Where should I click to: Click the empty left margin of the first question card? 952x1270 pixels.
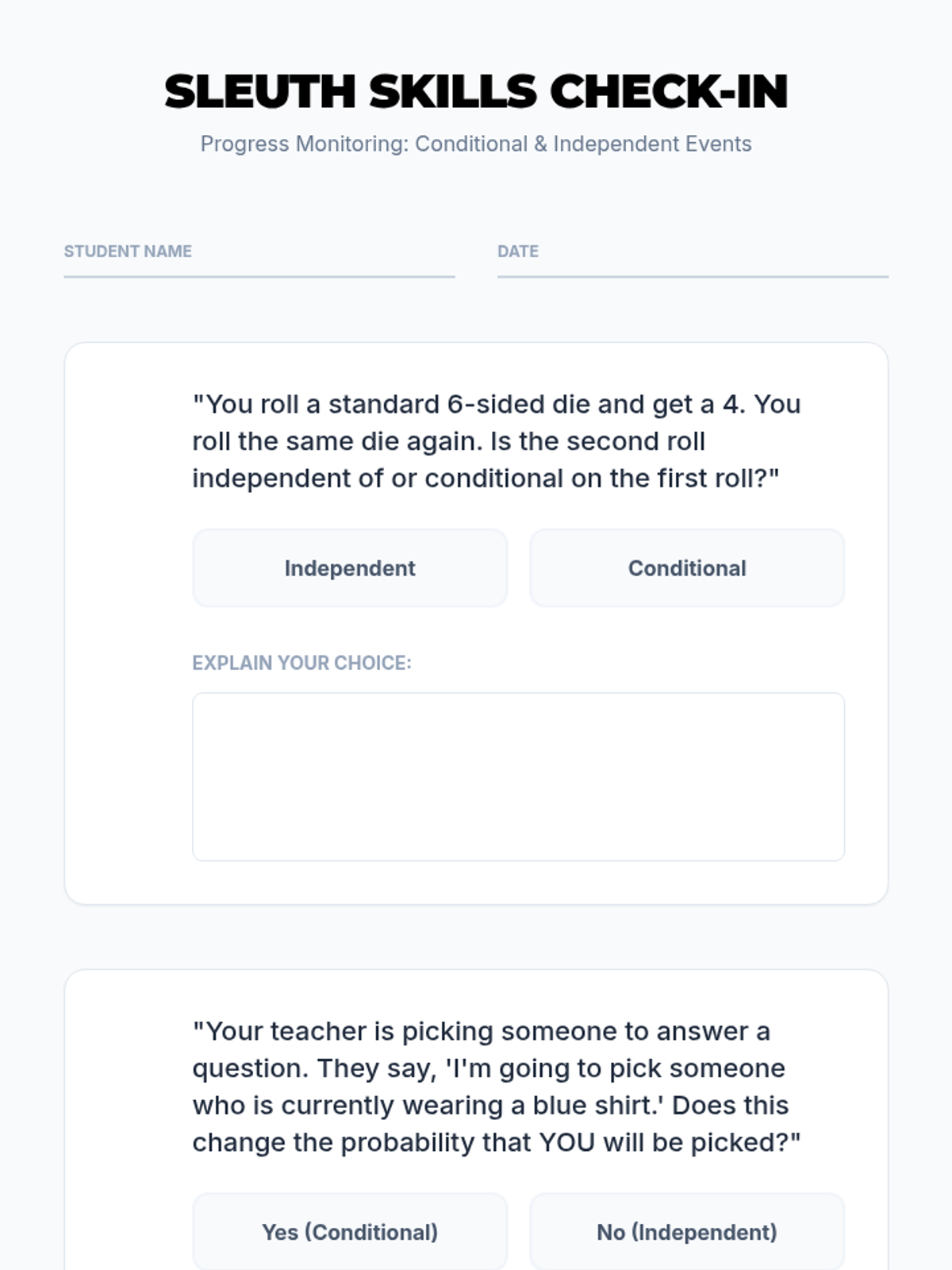(127, 623)
